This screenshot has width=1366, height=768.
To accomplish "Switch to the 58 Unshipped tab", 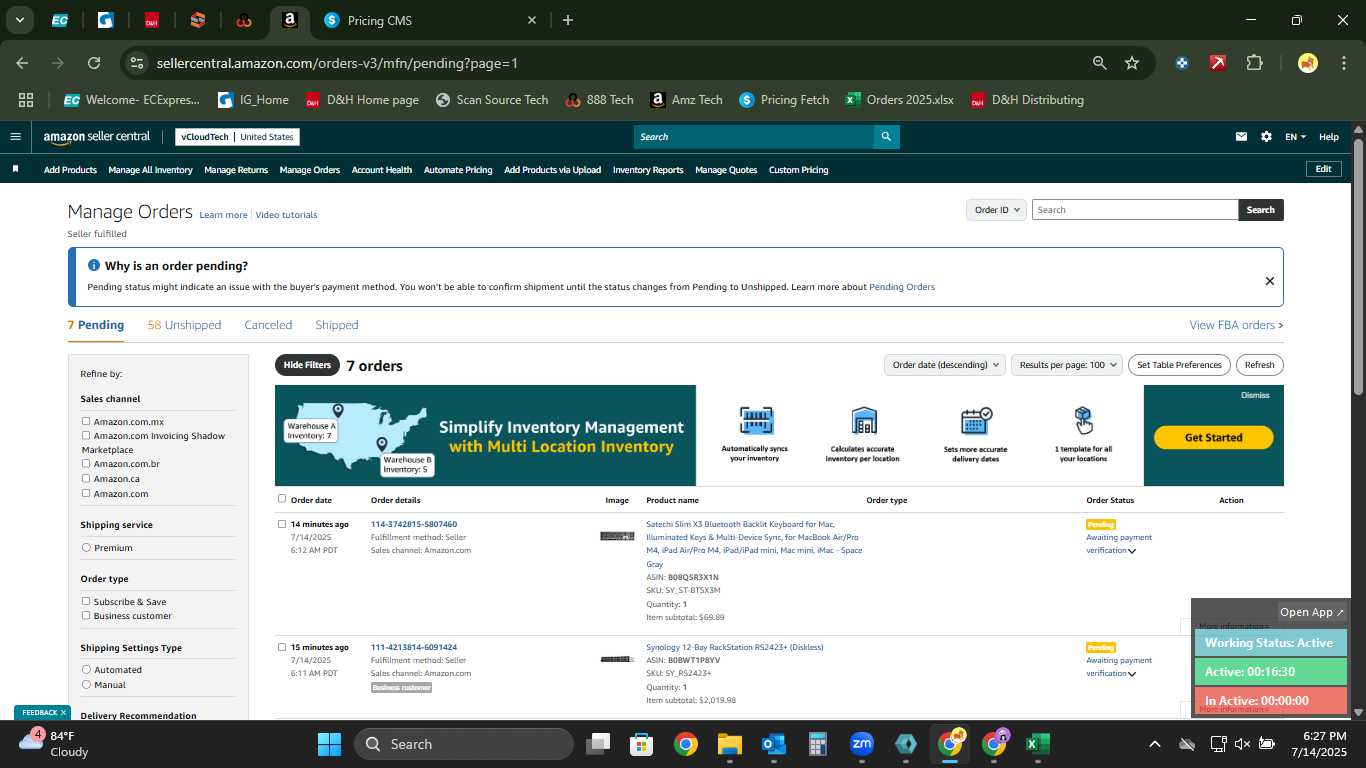I will [184, 325].
